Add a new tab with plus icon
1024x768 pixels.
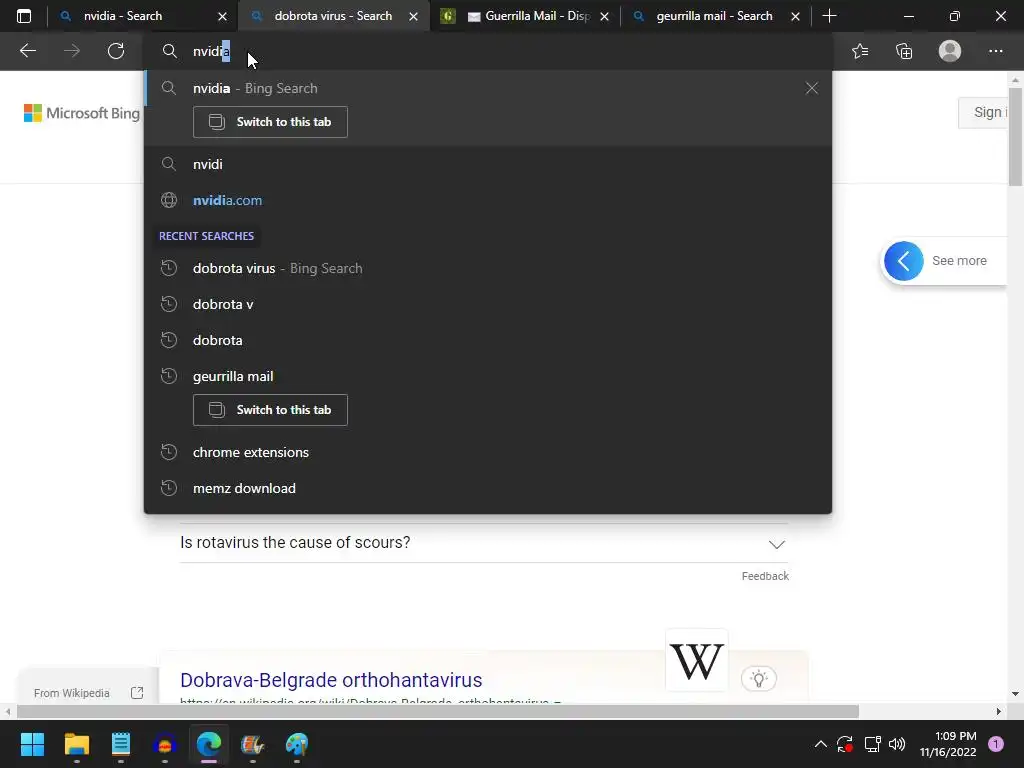(x=829, y=16)
